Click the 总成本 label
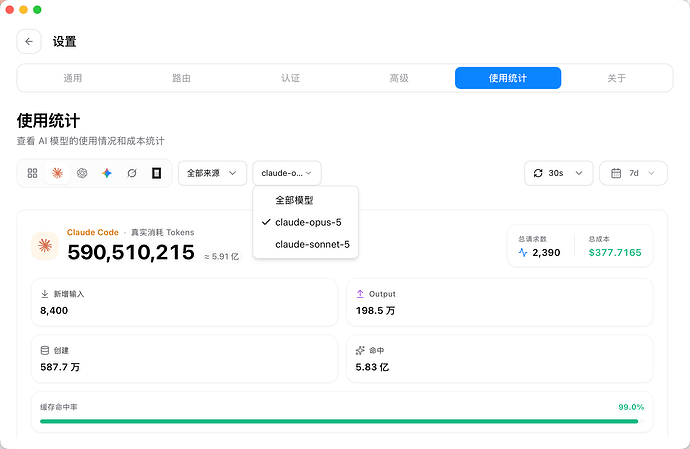 pyautogui.click(x=599, y=239)
